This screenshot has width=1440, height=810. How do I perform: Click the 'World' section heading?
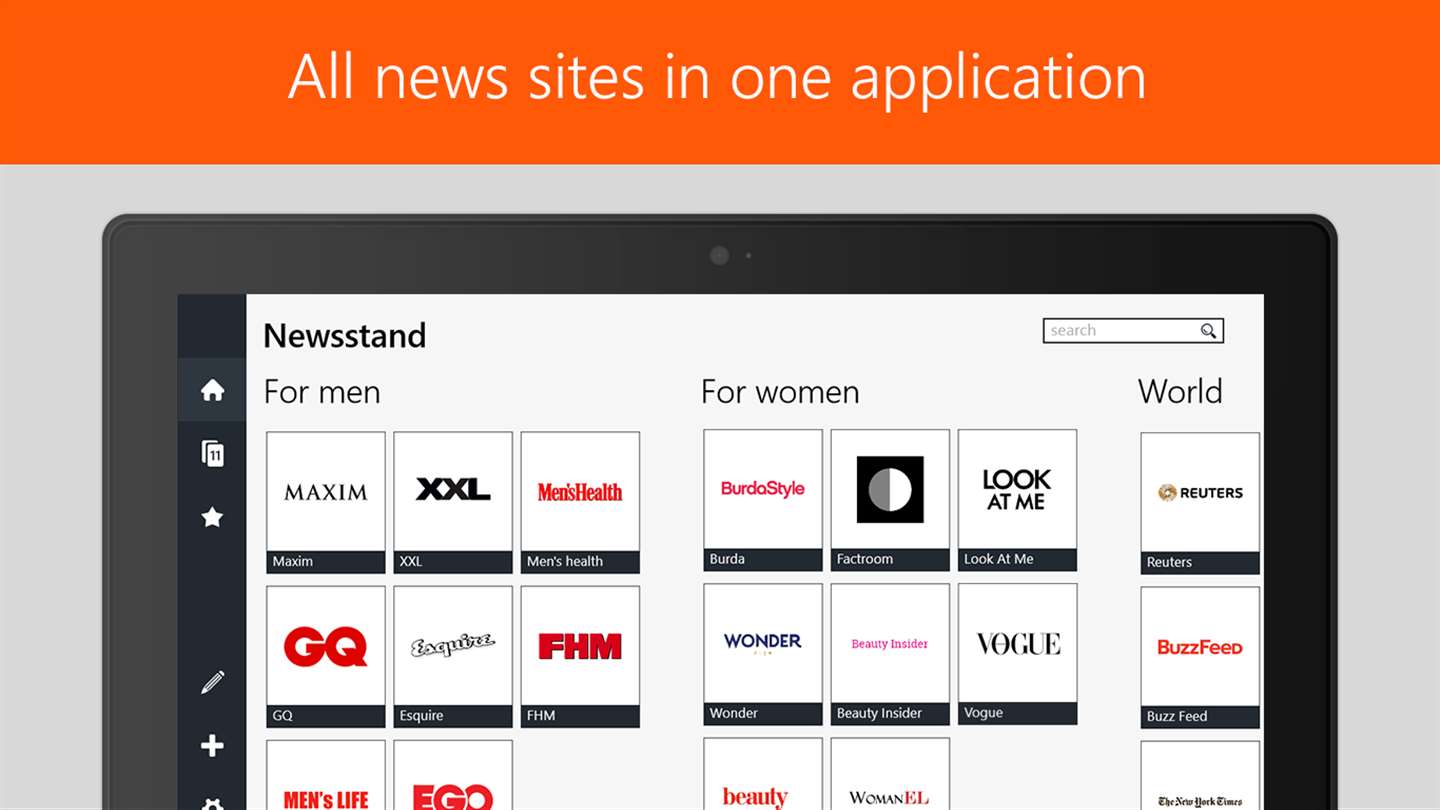(x=1180, y=392)
